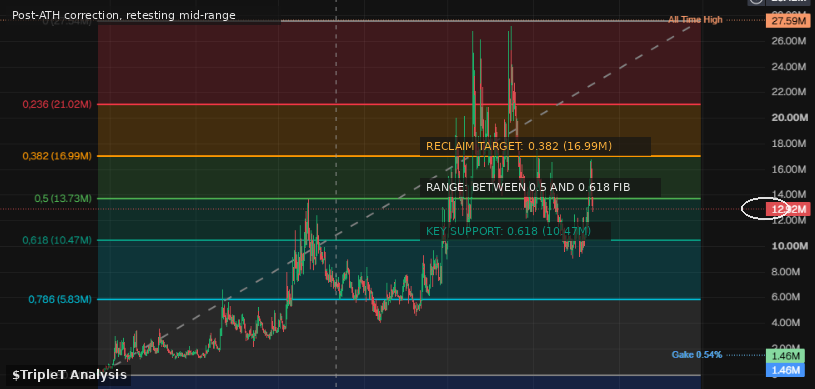Click the 0.786 (5.83M) Fib level label
The image size is (815, 389).
(60, 300)
